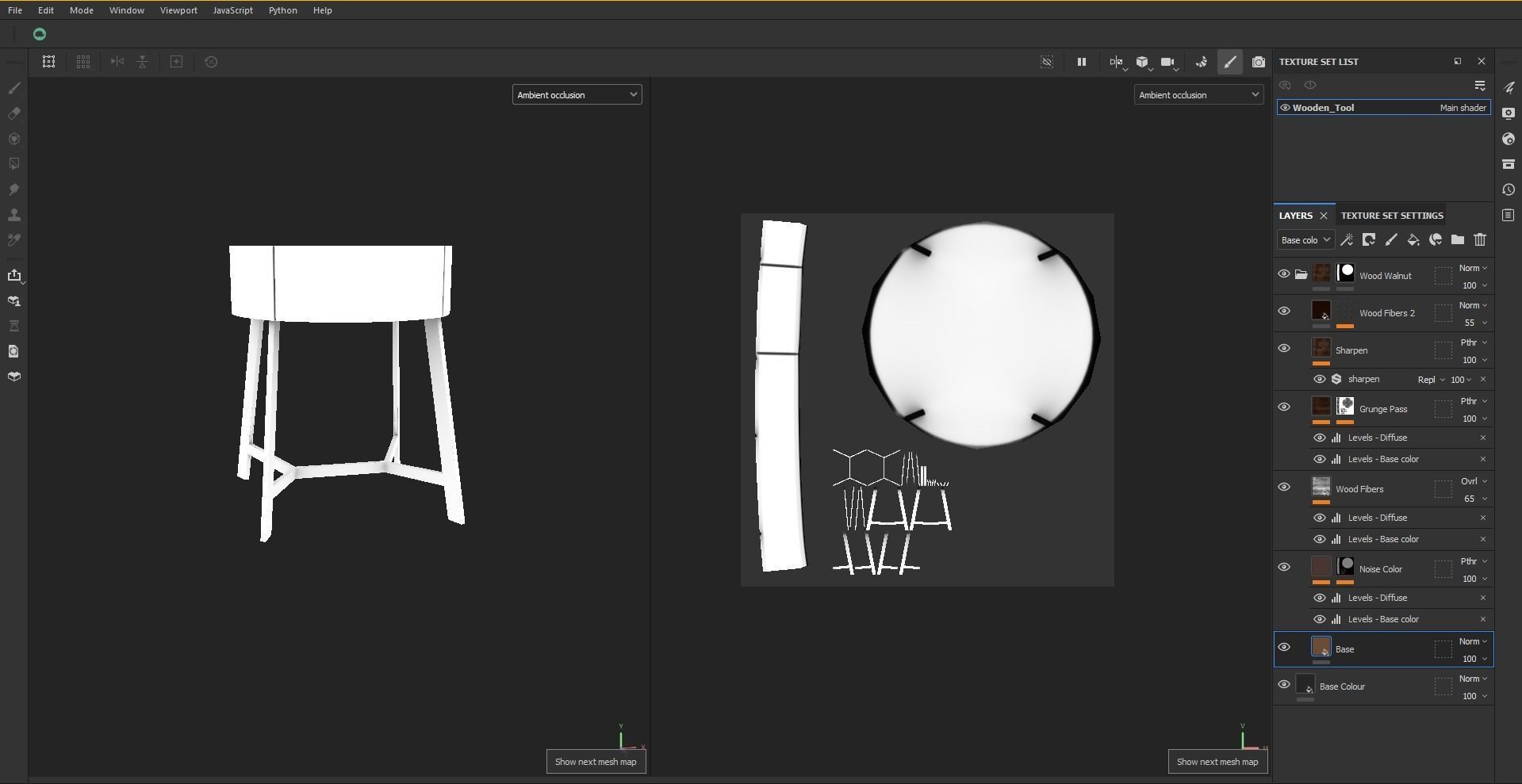Change Sharpen layer blend mode Pthr
Screen dimensions: 1522x784
1473,342
